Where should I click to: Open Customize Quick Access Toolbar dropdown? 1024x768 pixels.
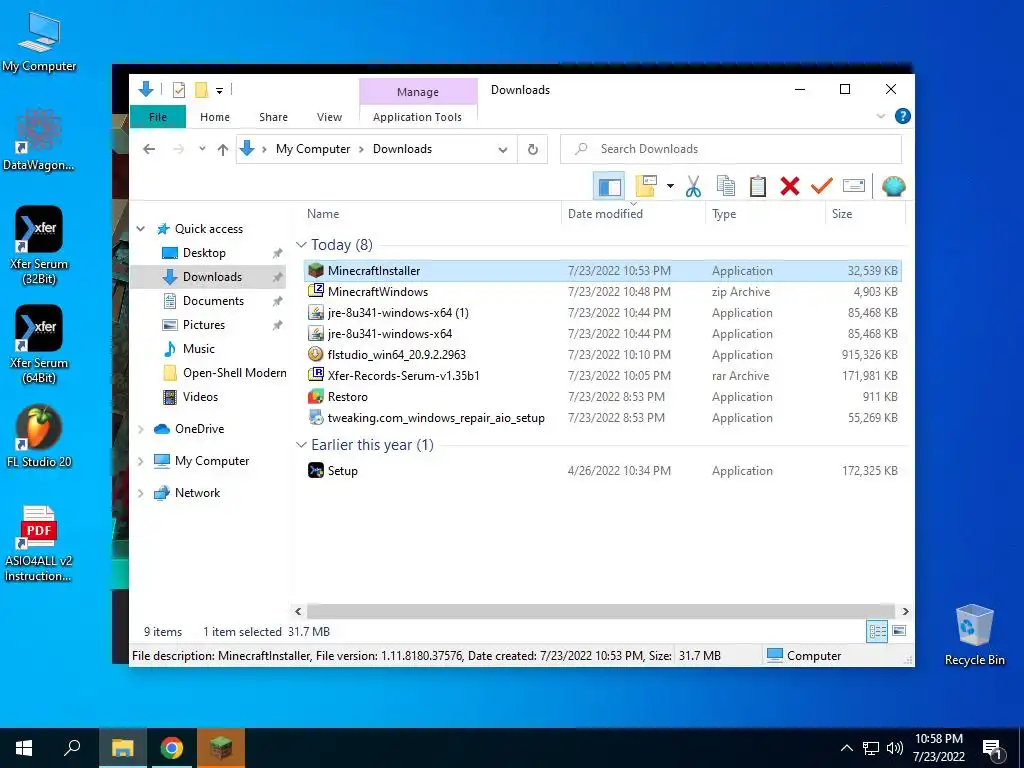point(219,91)
